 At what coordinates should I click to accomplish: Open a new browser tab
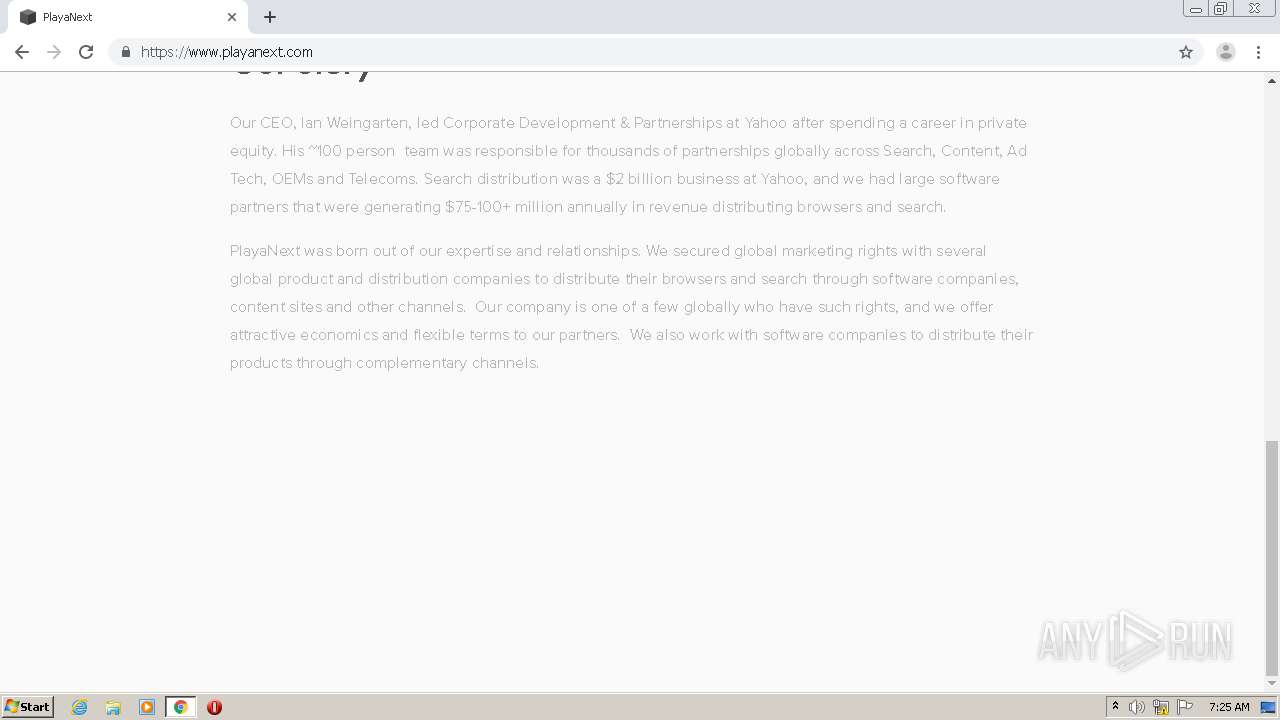[x=270, y=17]
